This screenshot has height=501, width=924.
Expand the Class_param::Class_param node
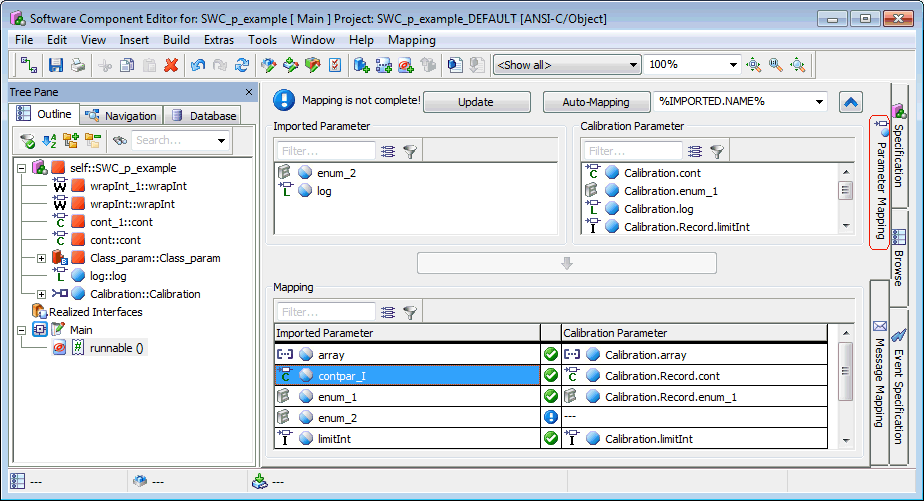41,258
